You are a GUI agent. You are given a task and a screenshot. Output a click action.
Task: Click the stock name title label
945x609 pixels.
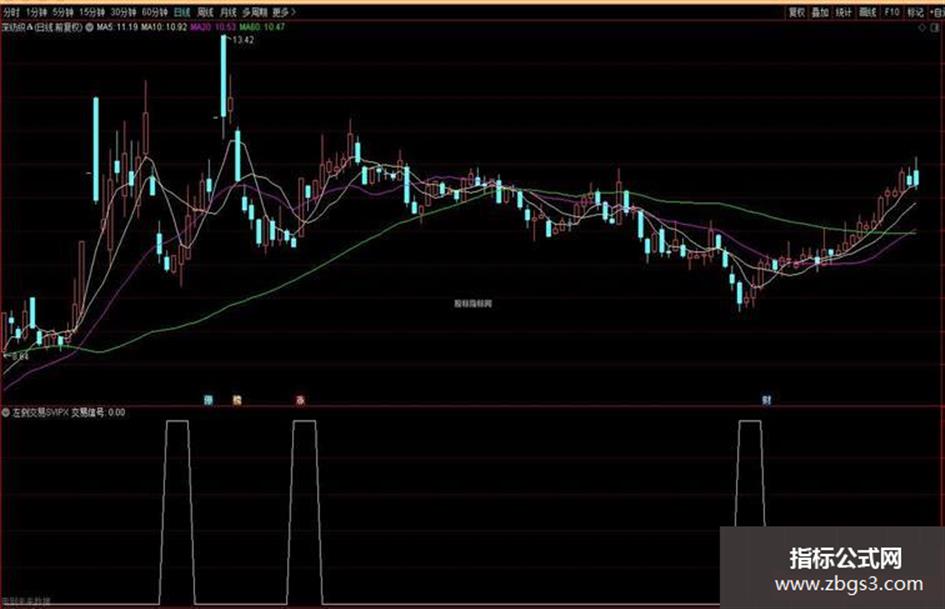(42, 27)
